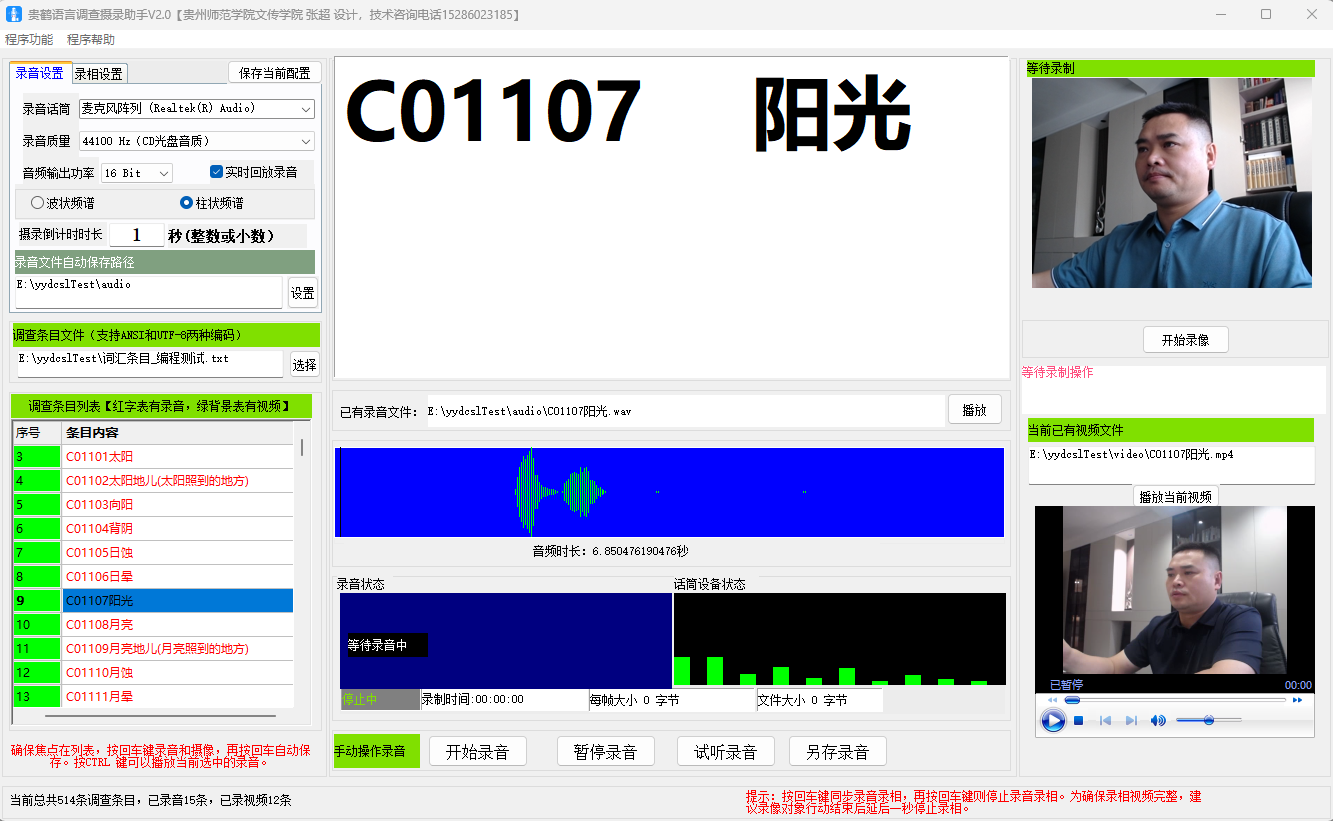Select list row C01111月晕
The height and width of the screenshot is (821, 1333).
[x=178, y=697]
